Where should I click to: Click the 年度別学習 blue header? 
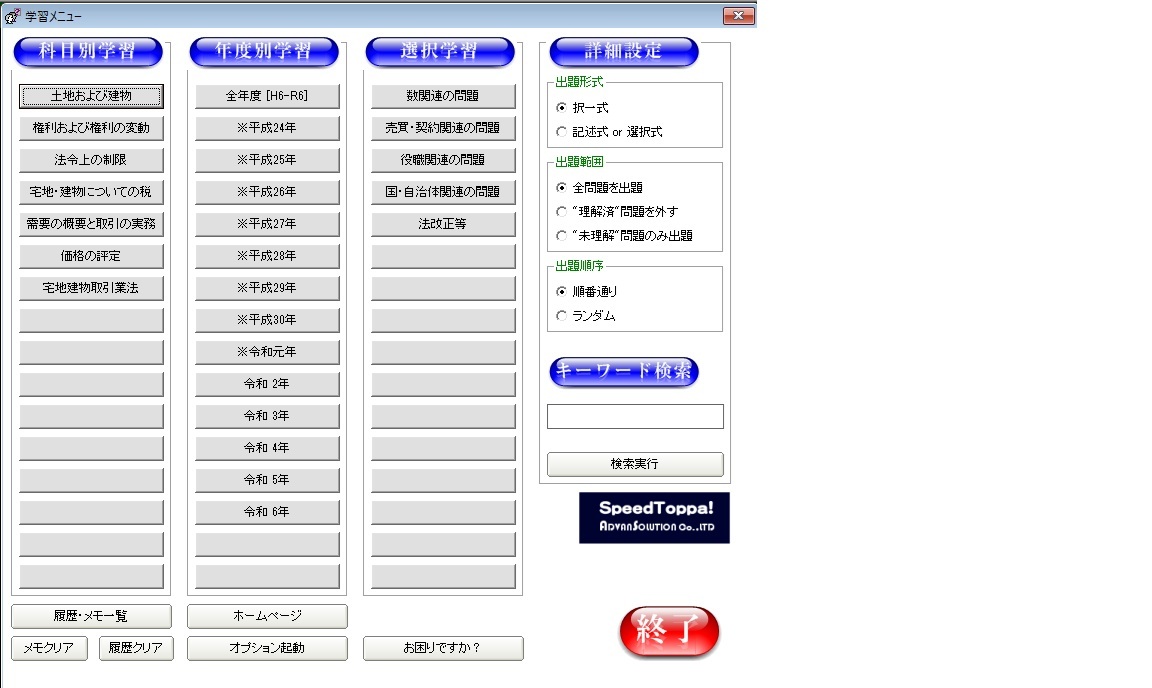[x=264, y=51]
